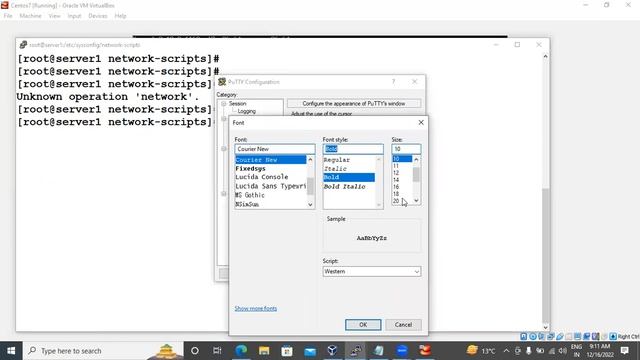Pick size 11 in Size list
This screenshot has height=360, width=640.
point(402,166)
